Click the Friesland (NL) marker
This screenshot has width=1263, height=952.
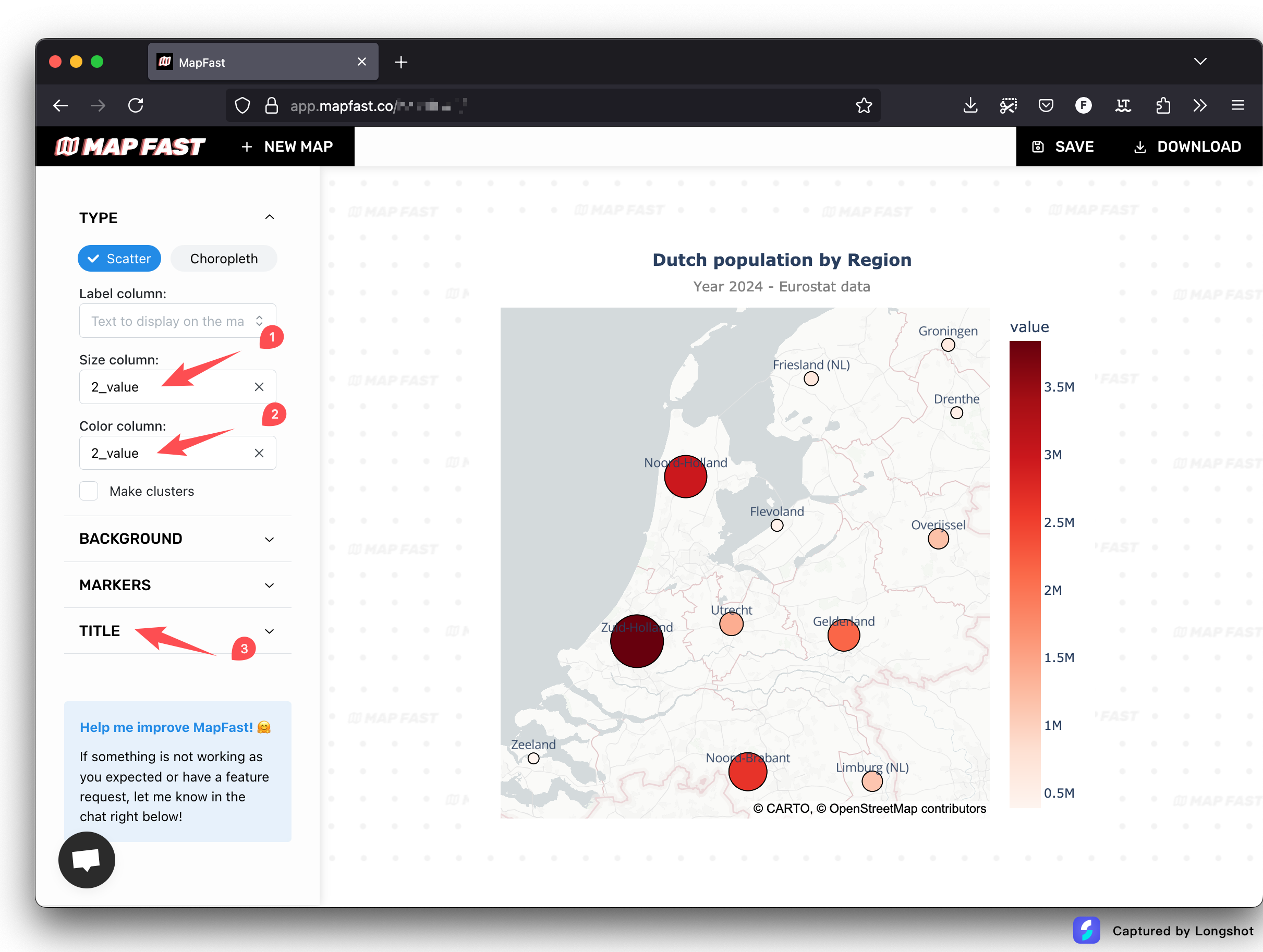[x=811, y=379]
